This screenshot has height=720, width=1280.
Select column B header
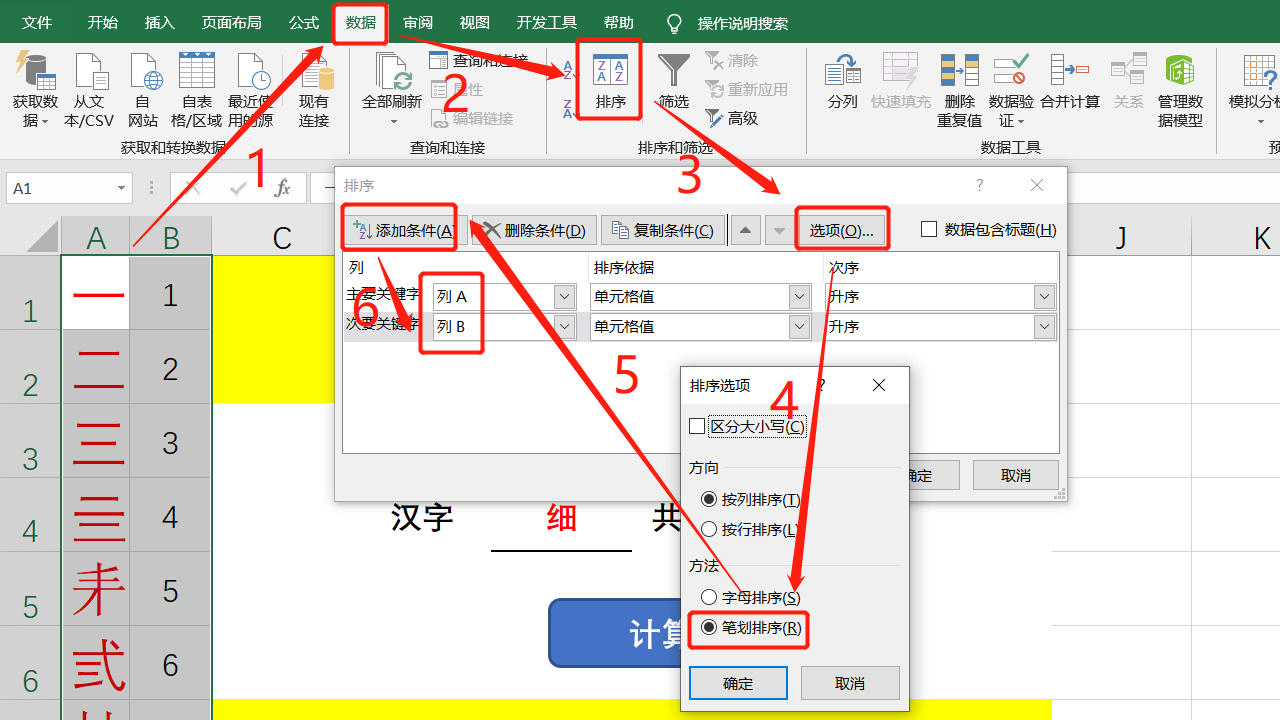click(171, 237)
